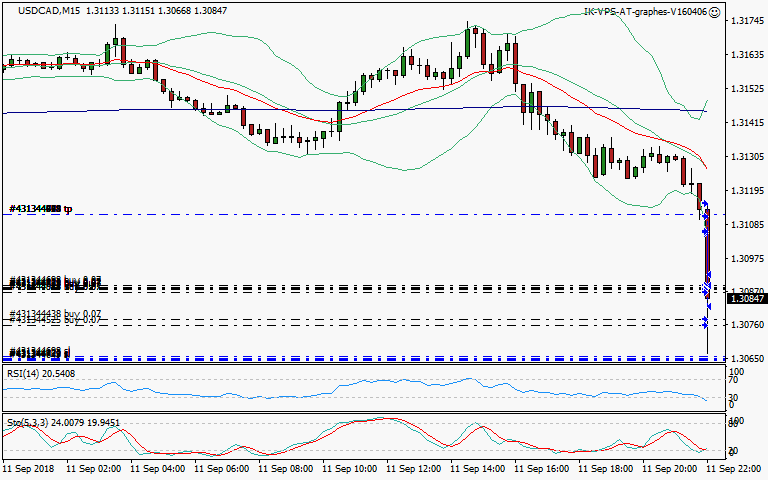Click the smiley face Expert Advisor icon
This screenshot has width=768, height=480.
click(x=715, y=12)
